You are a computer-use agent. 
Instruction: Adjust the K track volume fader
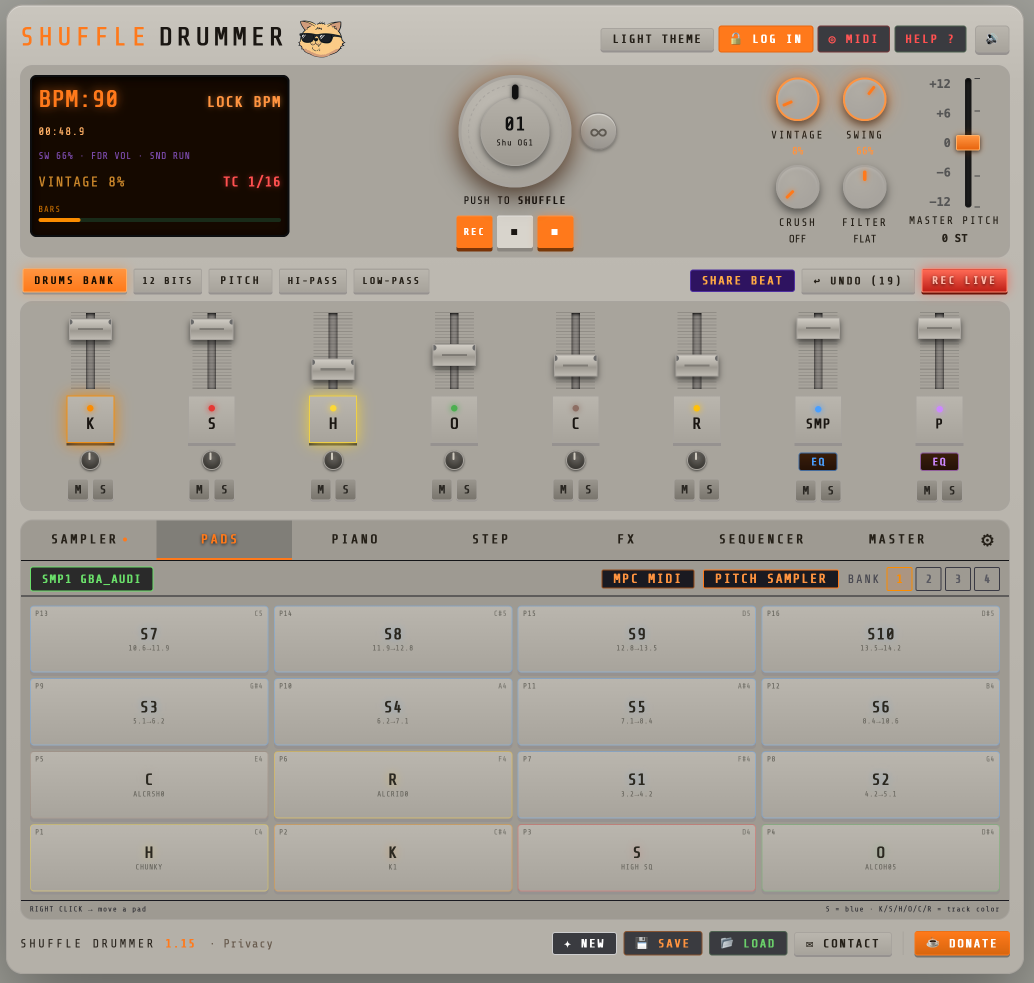click(x=90, y=328)
